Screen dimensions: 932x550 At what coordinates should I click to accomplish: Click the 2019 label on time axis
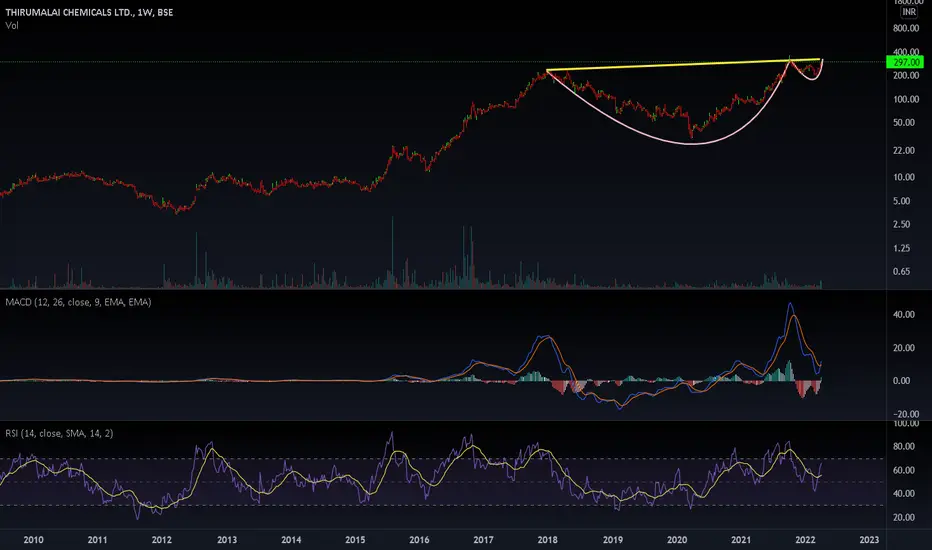[613, 540]
